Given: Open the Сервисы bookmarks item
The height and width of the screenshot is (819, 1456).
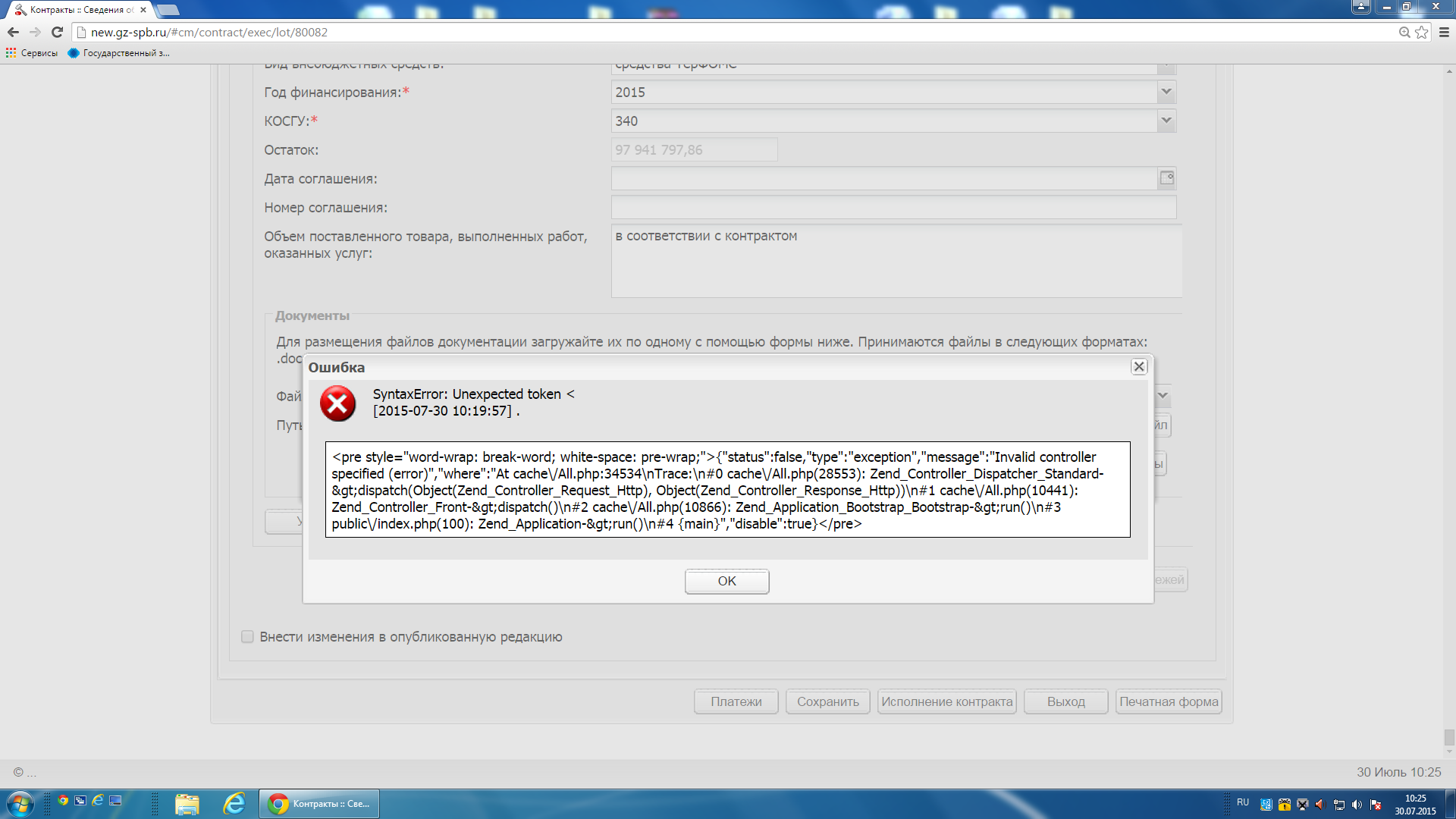Looking at the screenshot, I should pos(32,53).
